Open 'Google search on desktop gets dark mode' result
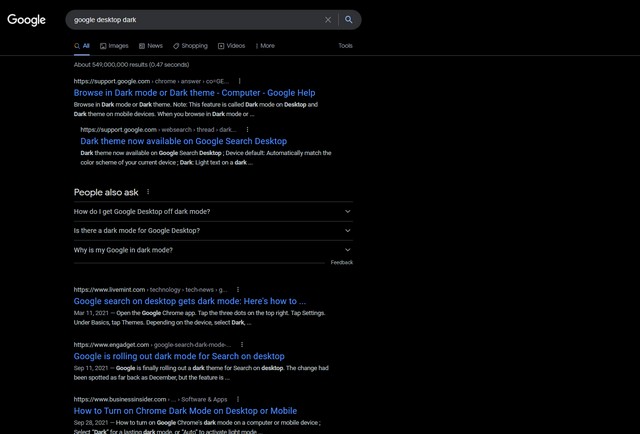 click(x=190, y=301)
